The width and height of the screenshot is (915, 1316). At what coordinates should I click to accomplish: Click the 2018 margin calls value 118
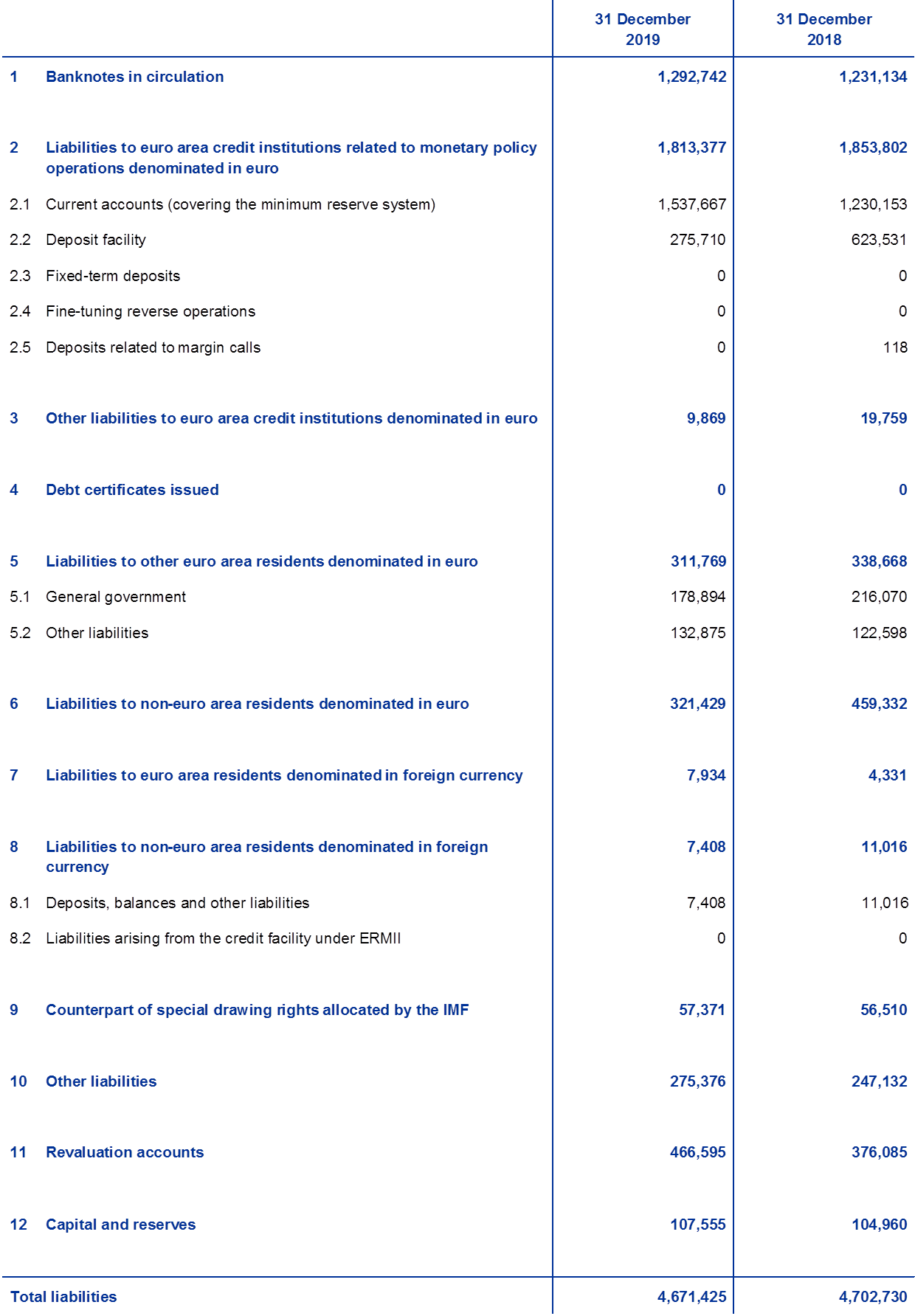click(x=895, y=347)
